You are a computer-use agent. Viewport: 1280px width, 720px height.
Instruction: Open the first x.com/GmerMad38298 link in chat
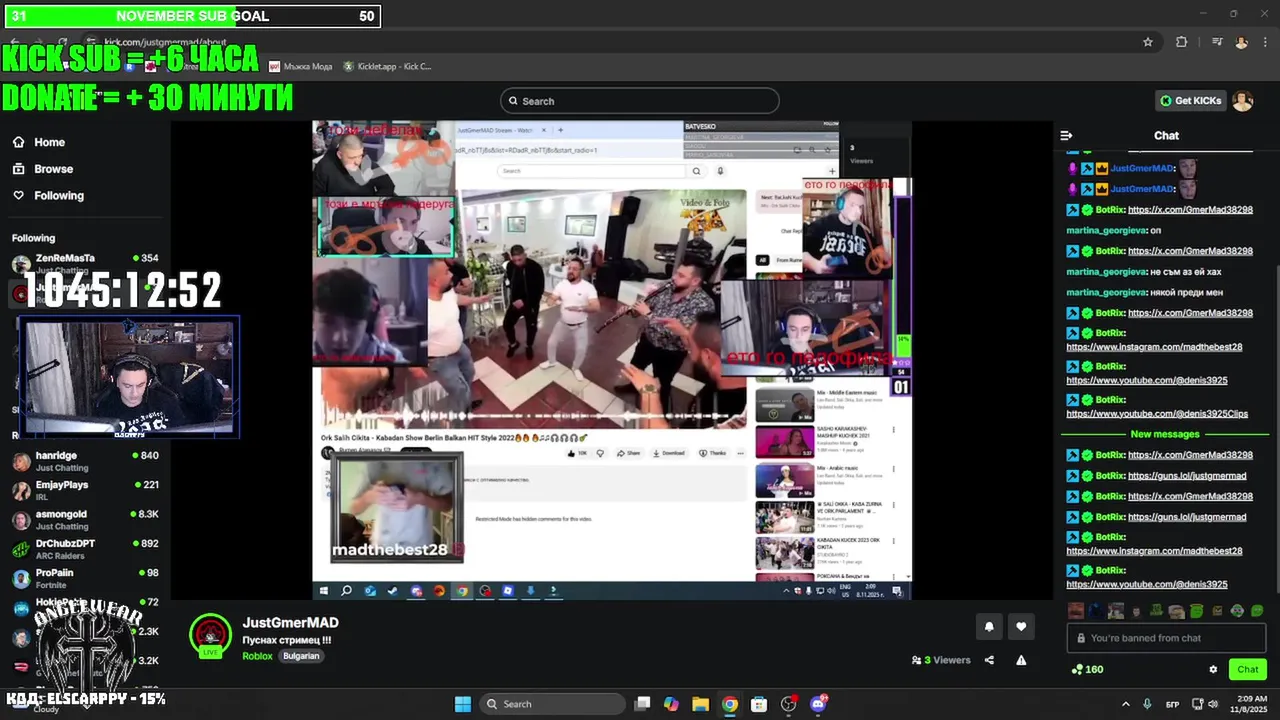1190,210
